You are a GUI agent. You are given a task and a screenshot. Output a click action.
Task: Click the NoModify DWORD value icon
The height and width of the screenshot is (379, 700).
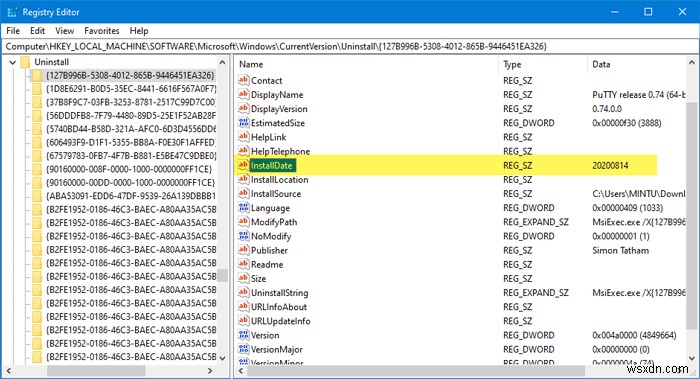pyautogui.click(x=243, y=236)
